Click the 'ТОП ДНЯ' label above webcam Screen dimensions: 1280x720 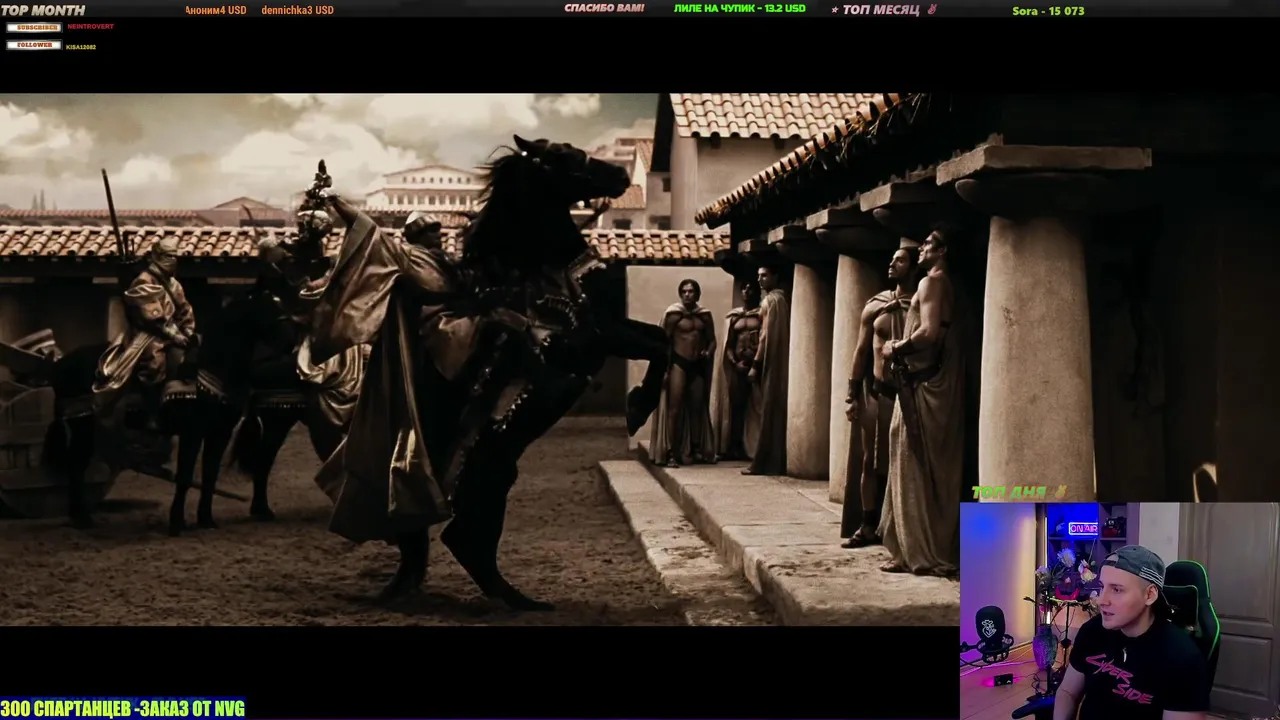click(1009, 492)
